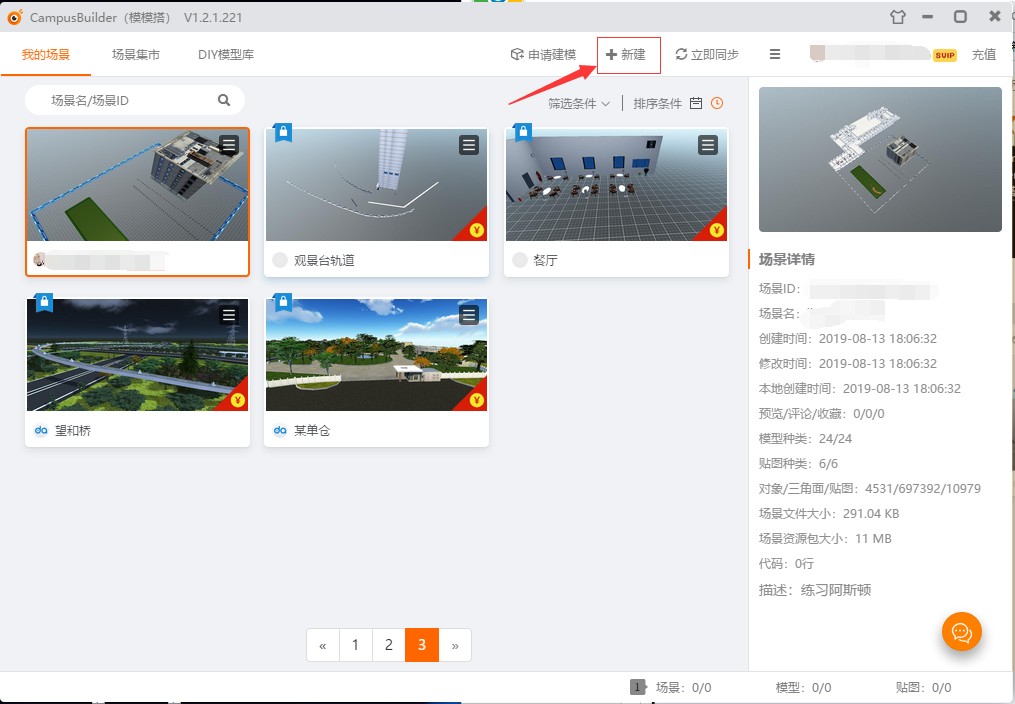1015x704 pixels.
Task: Open menu icon on 观景台轨道 card
Action: [x=469, y=145]
